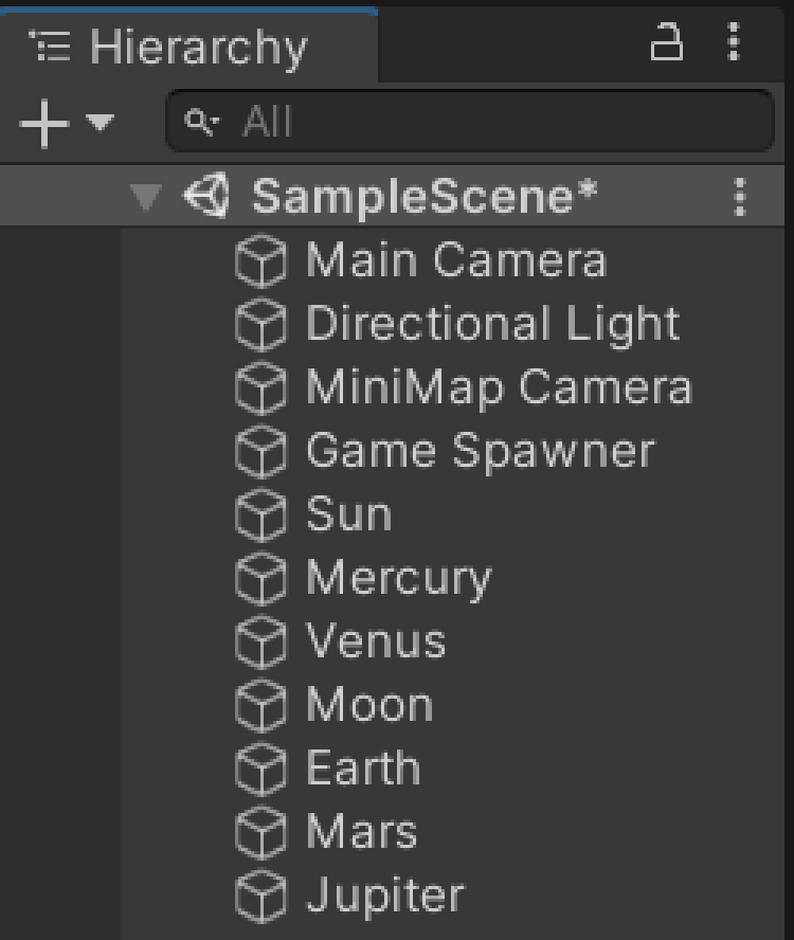Select the MiniMap Camera object

pos(498,389)
